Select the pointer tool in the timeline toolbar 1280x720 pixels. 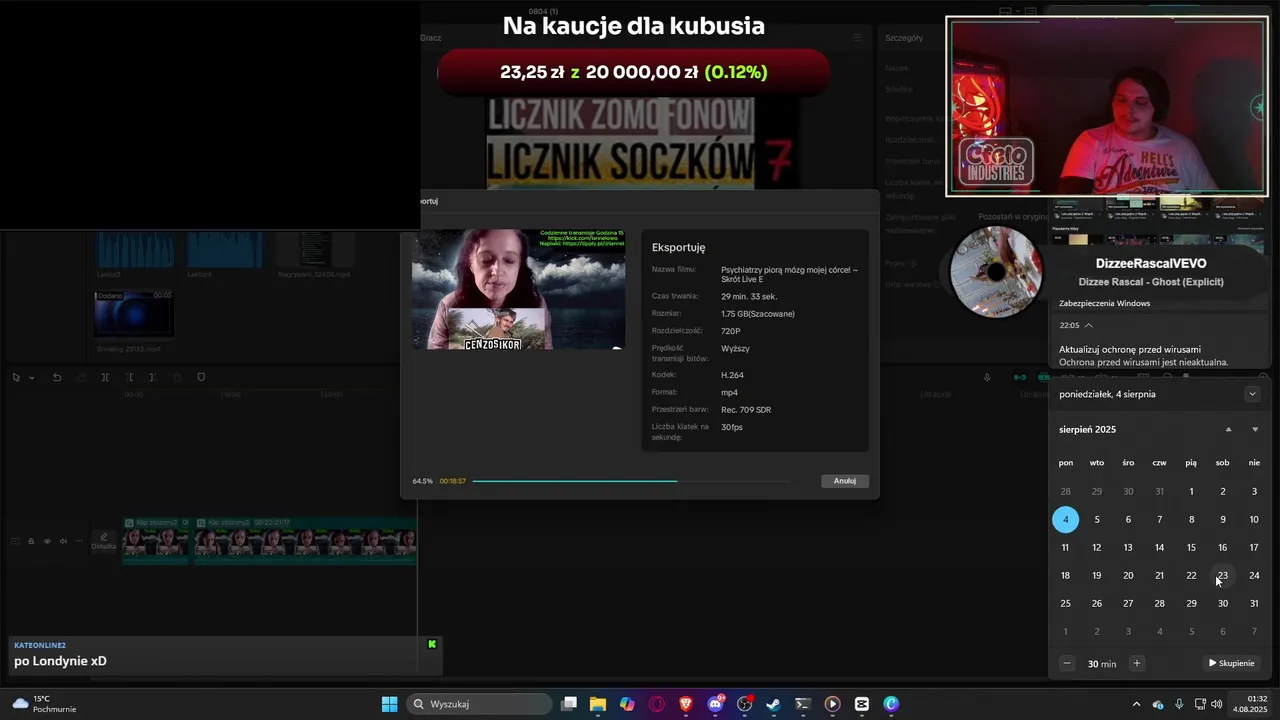click(16, 377)
